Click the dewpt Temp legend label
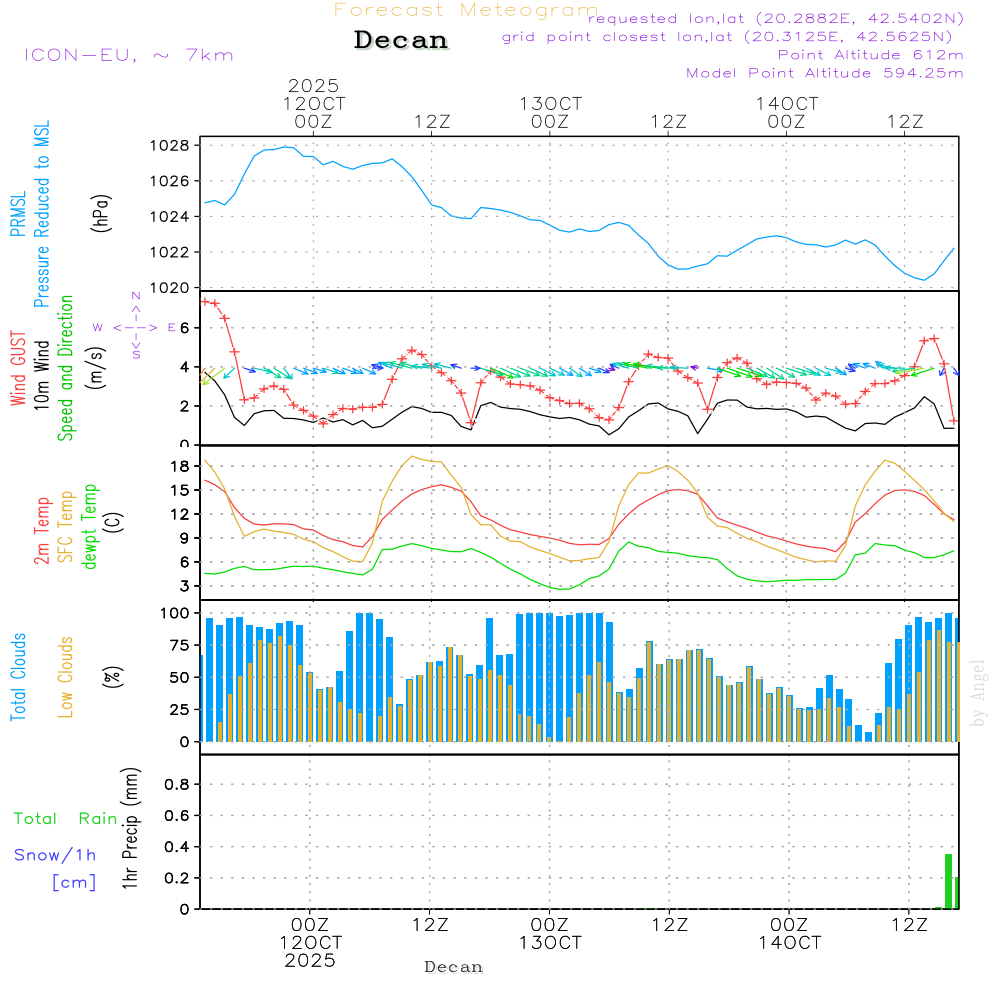 90,526
